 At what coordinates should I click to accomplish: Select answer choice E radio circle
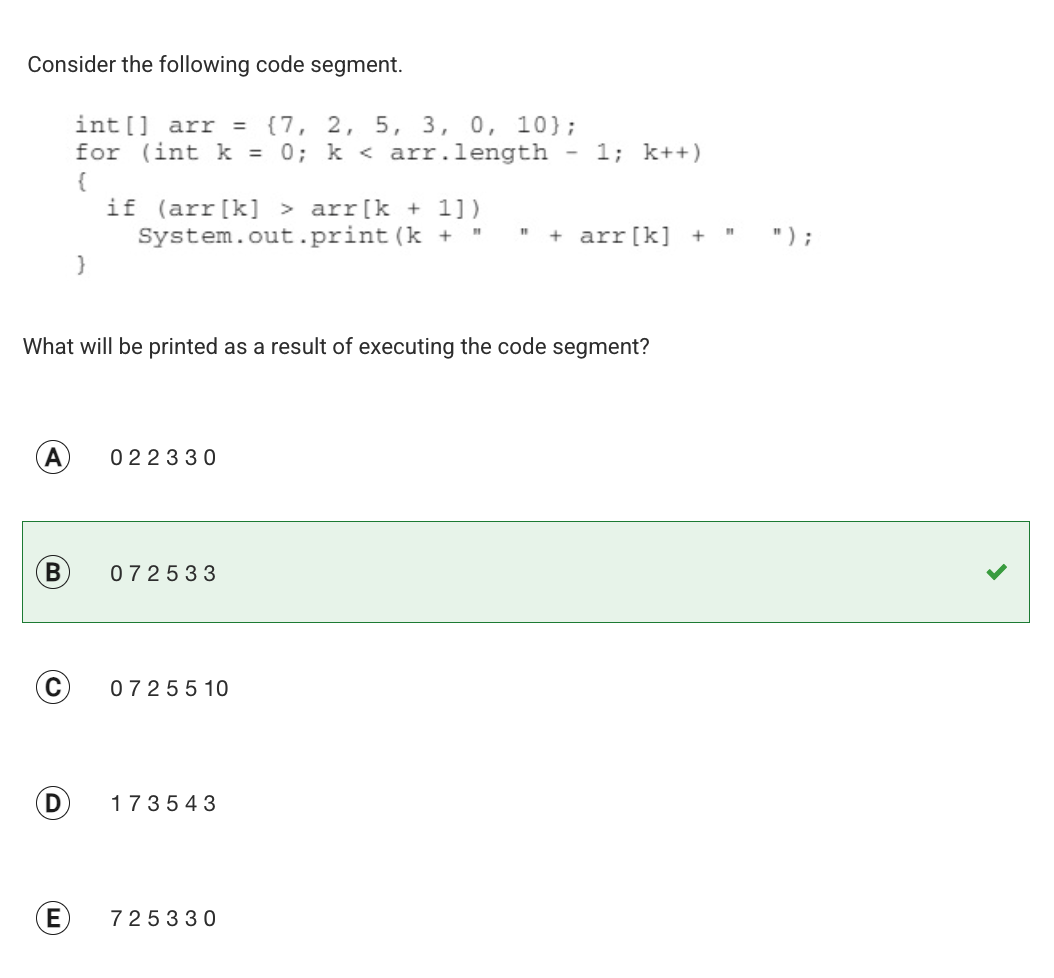pyautogui.click(x=52, y=918)
